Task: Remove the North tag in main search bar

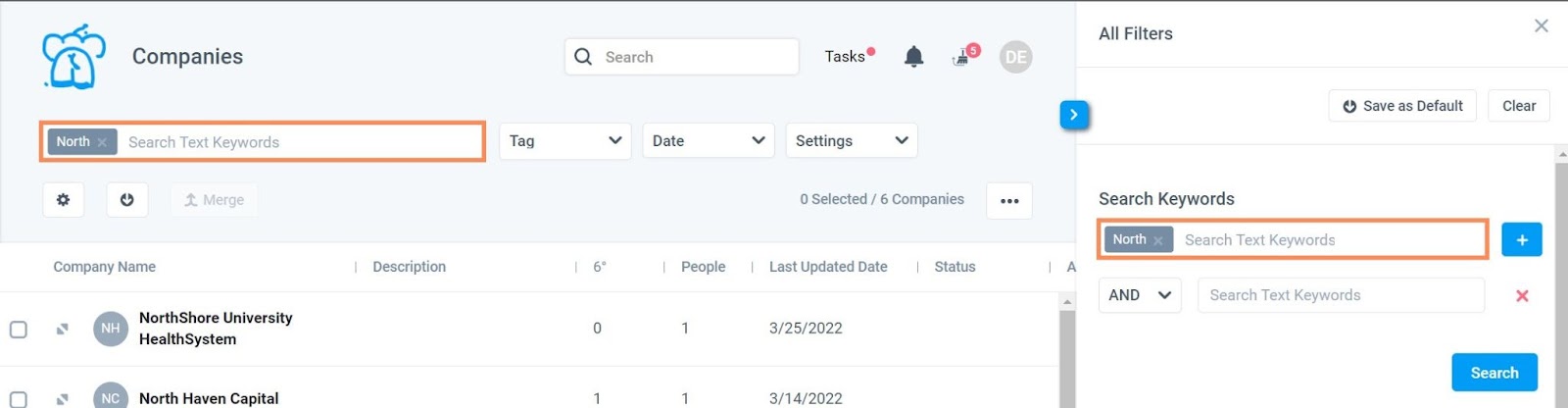Action: coord(102,142)
